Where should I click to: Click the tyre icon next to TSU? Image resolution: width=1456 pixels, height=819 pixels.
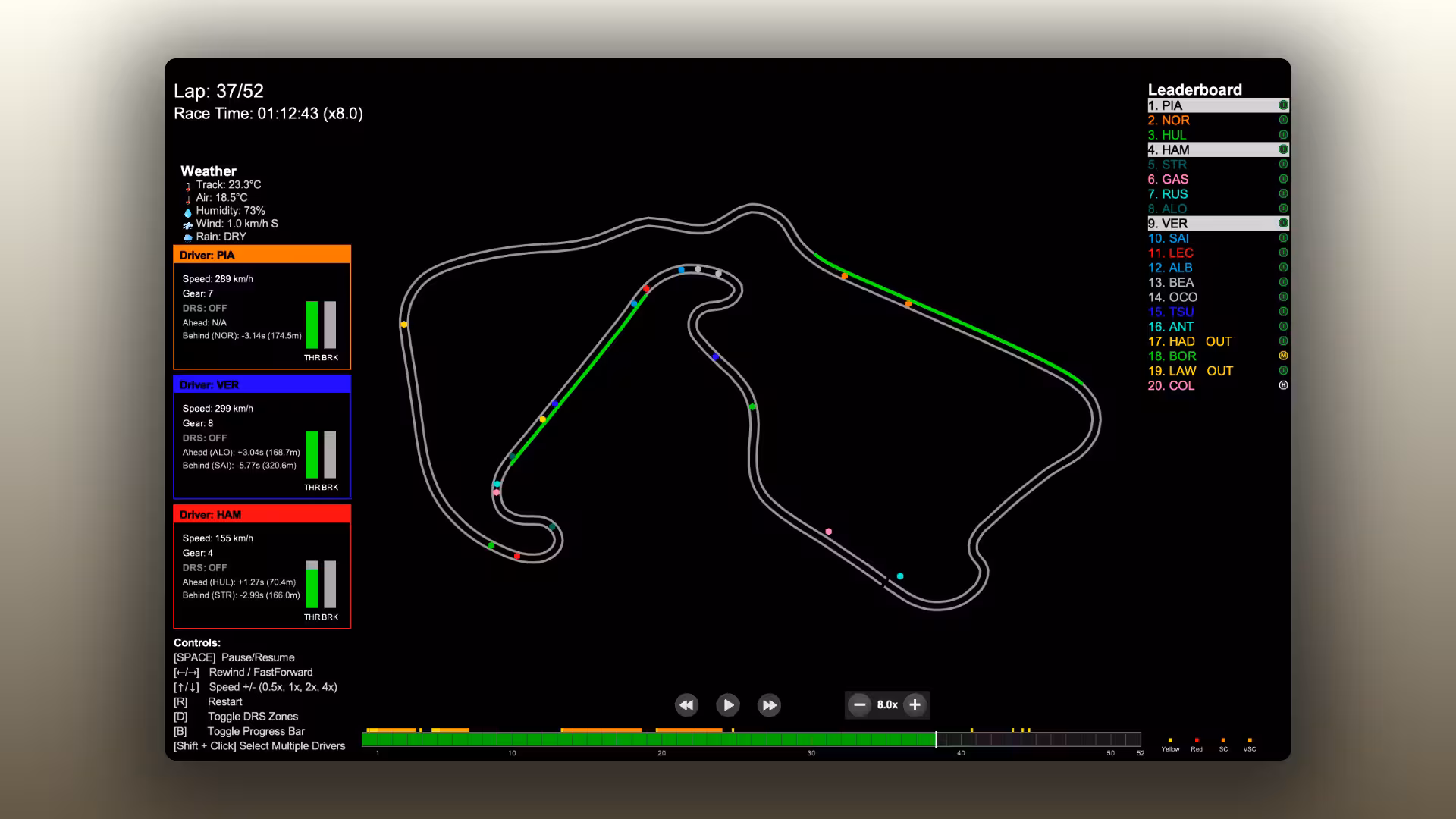point(1283,312)
